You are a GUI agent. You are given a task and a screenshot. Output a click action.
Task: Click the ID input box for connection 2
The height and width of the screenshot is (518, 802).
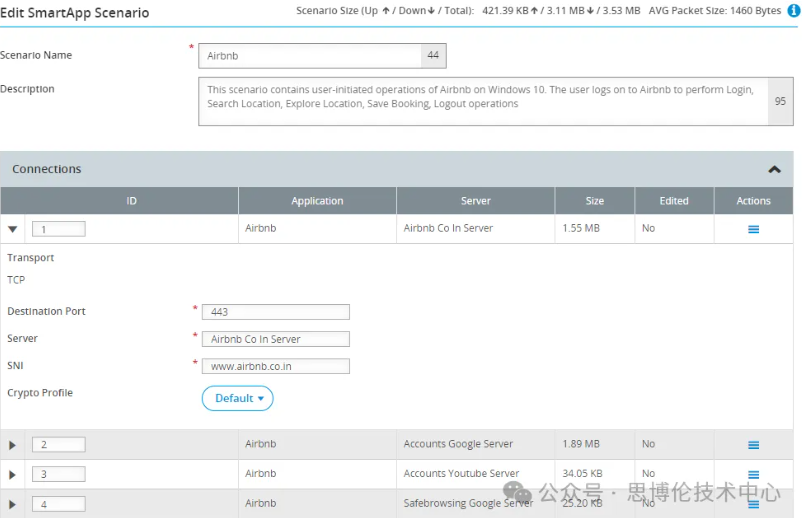[x=58, y=444]
